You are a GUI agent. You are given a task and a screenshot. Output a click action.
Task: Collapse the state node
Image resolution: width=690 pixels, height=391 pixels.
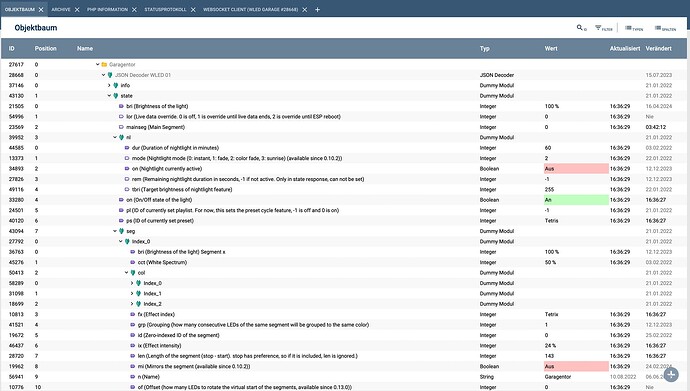tap(110, 95)
